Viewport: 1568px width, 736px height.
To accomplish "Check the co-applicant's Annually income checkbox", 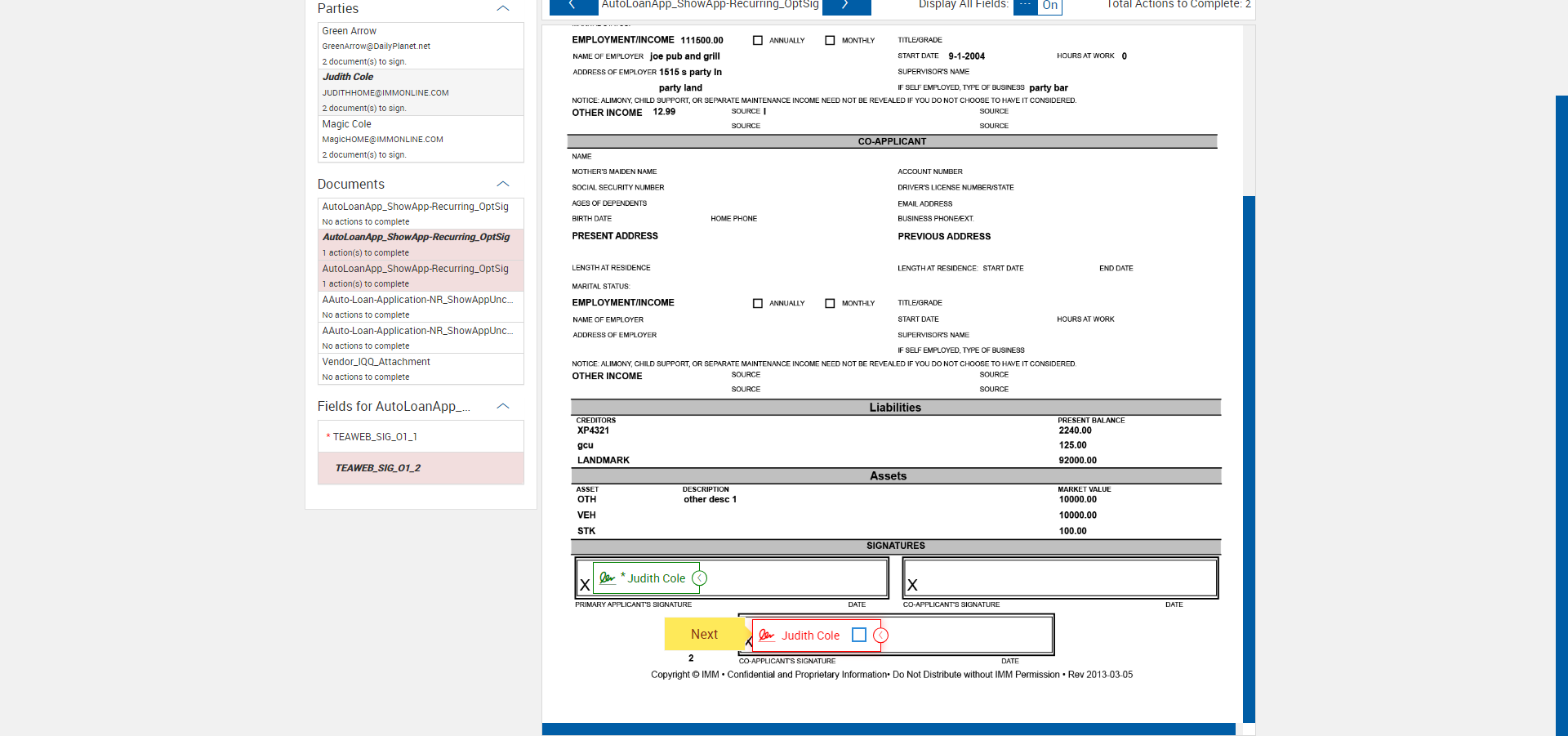I will pos(758,303).
